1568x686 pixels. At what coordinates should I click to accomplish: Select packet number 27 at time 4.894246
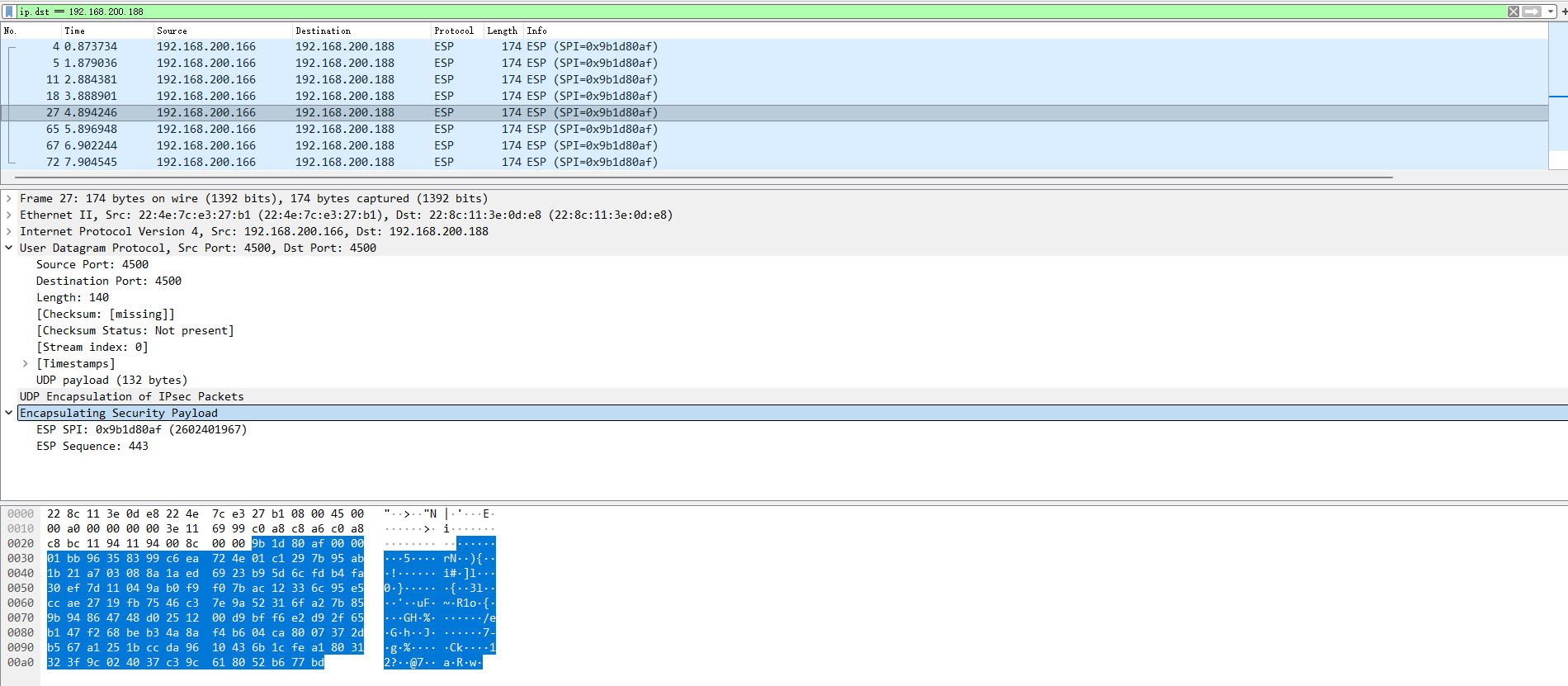(x=774, y=113)
